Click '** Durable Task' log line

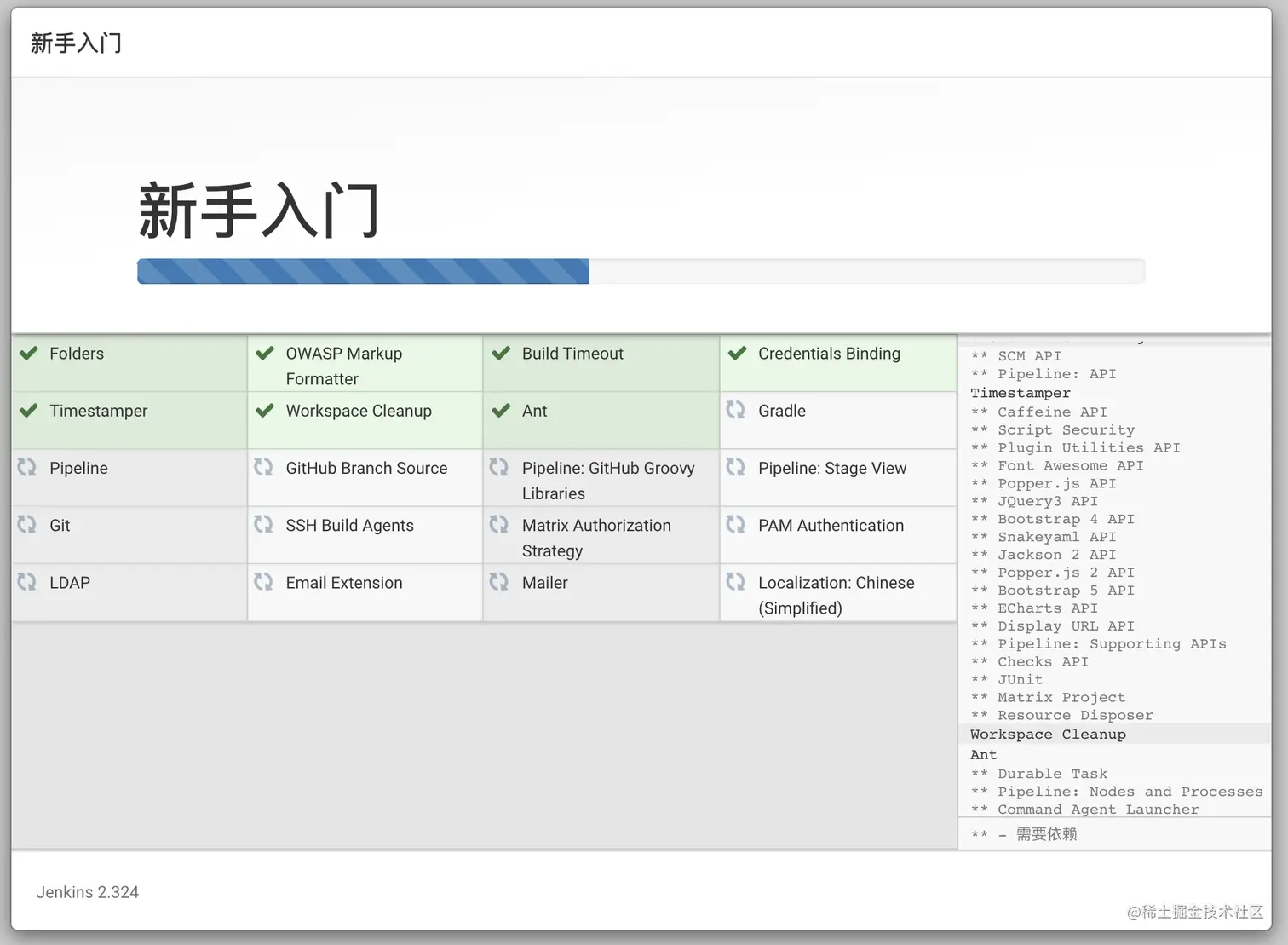pos(1039,774)
